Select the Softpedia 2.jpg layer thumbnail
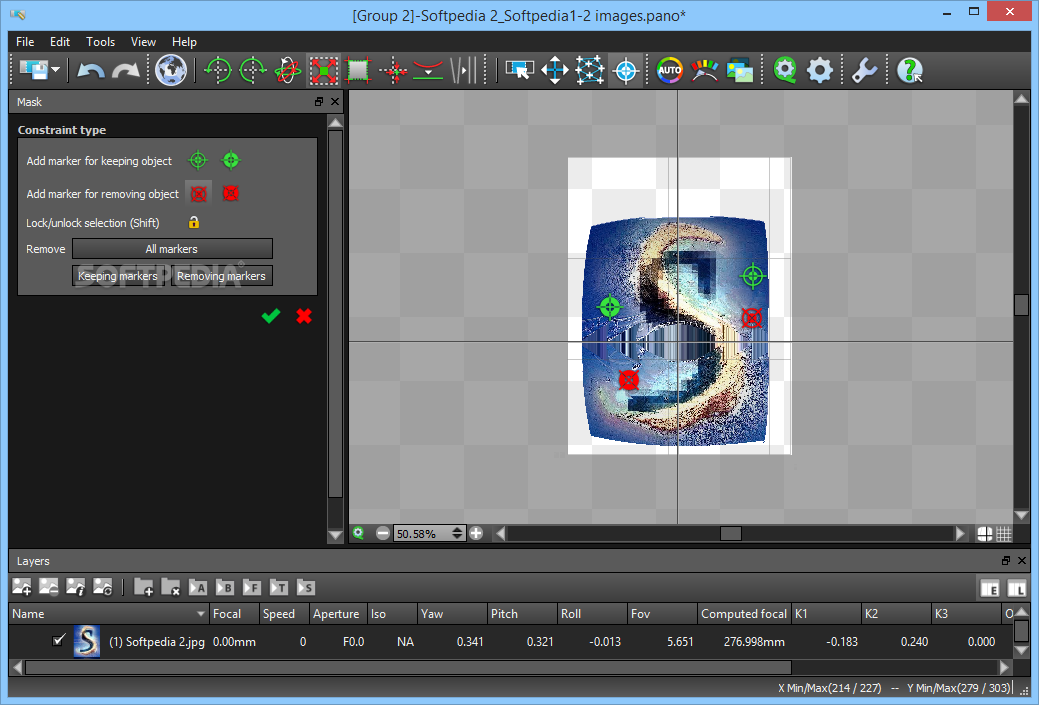This screenshot has width=1039, height=705. 87,641
